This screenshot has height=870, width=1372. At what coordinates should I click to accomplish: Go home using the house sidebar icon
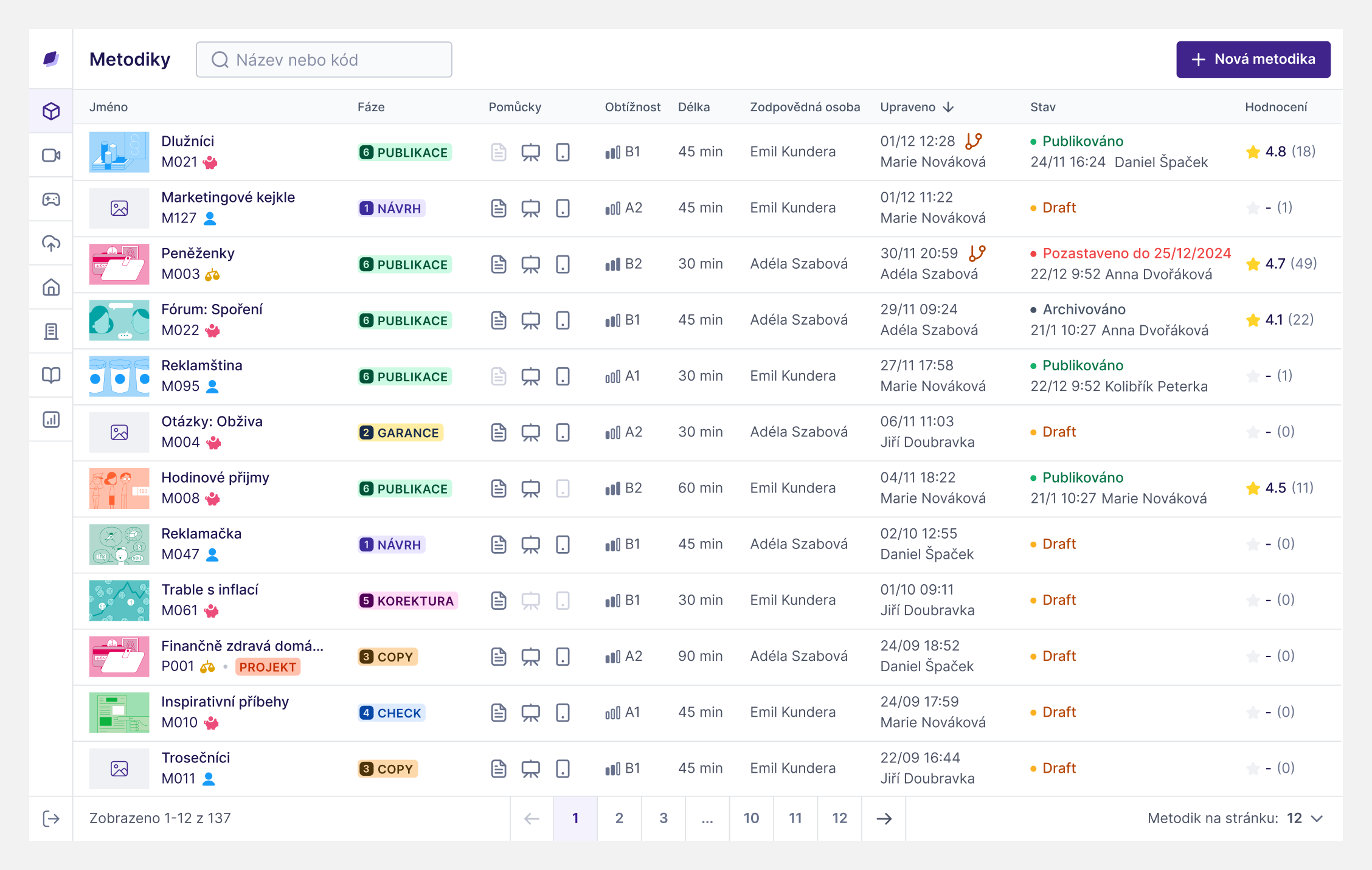(x=51, y=287)
